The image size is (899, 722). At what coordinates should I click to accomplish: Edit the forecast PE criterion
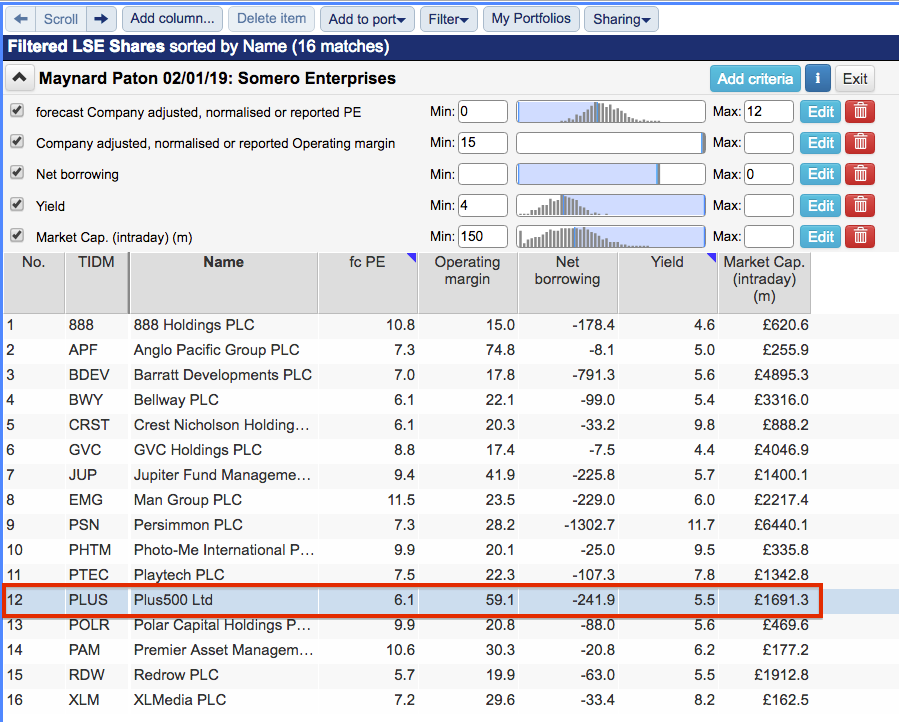click(820, 112)
